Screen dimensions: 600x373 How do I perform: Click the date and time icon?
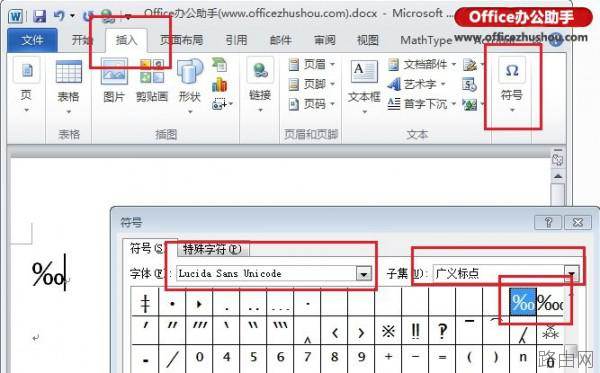pyautogui.click(x=469, y=84)
